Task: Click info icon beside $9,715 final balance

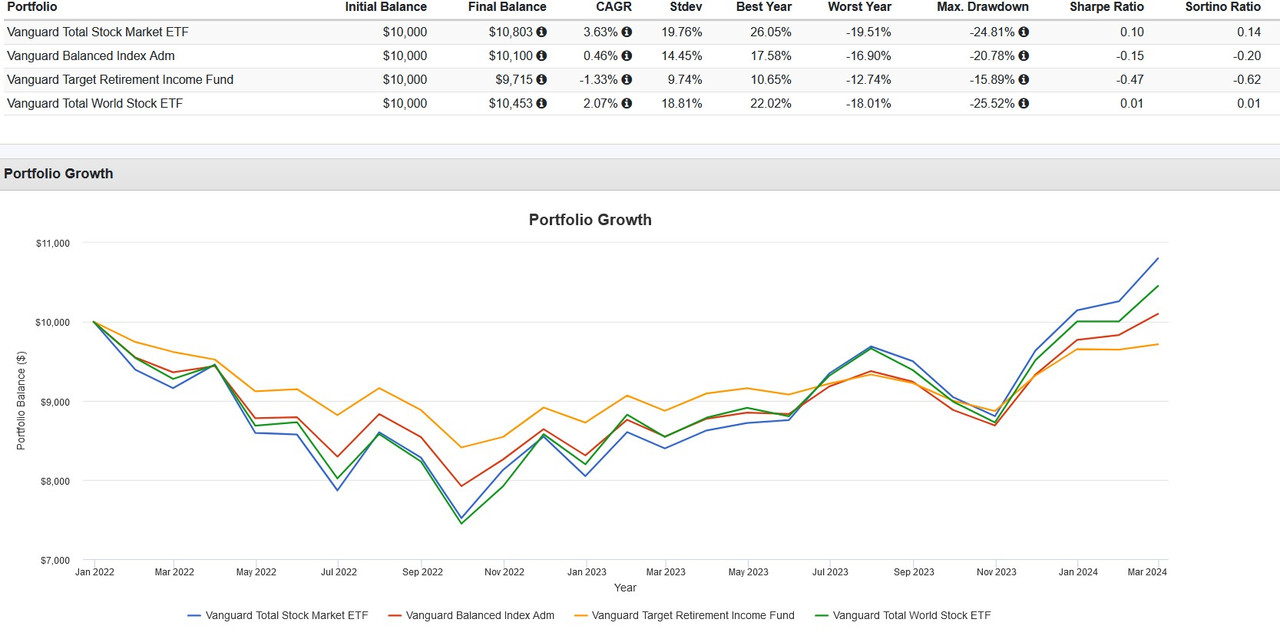Action: [541, 80]
